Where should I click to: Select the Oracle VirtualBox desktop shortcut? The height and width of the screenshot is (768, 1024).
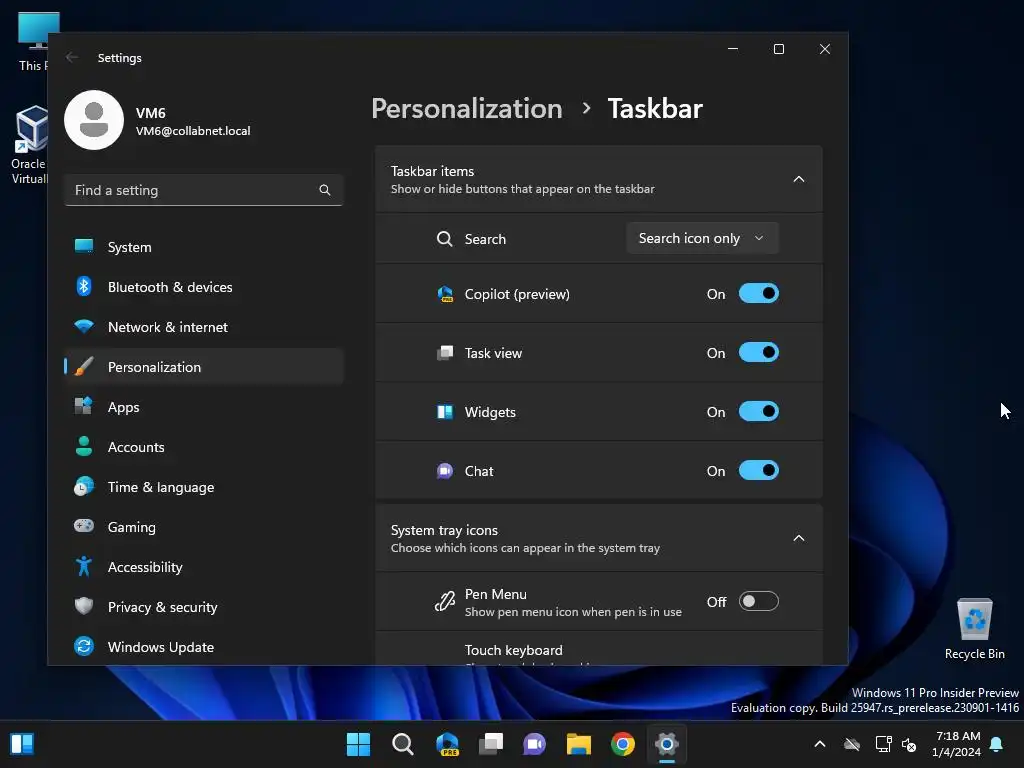(29, 145)
